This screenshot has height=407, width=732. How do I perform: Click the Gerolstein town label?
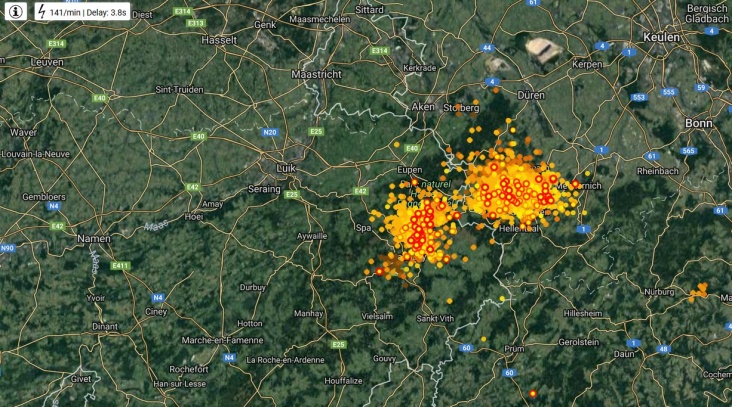pos(579,342)
